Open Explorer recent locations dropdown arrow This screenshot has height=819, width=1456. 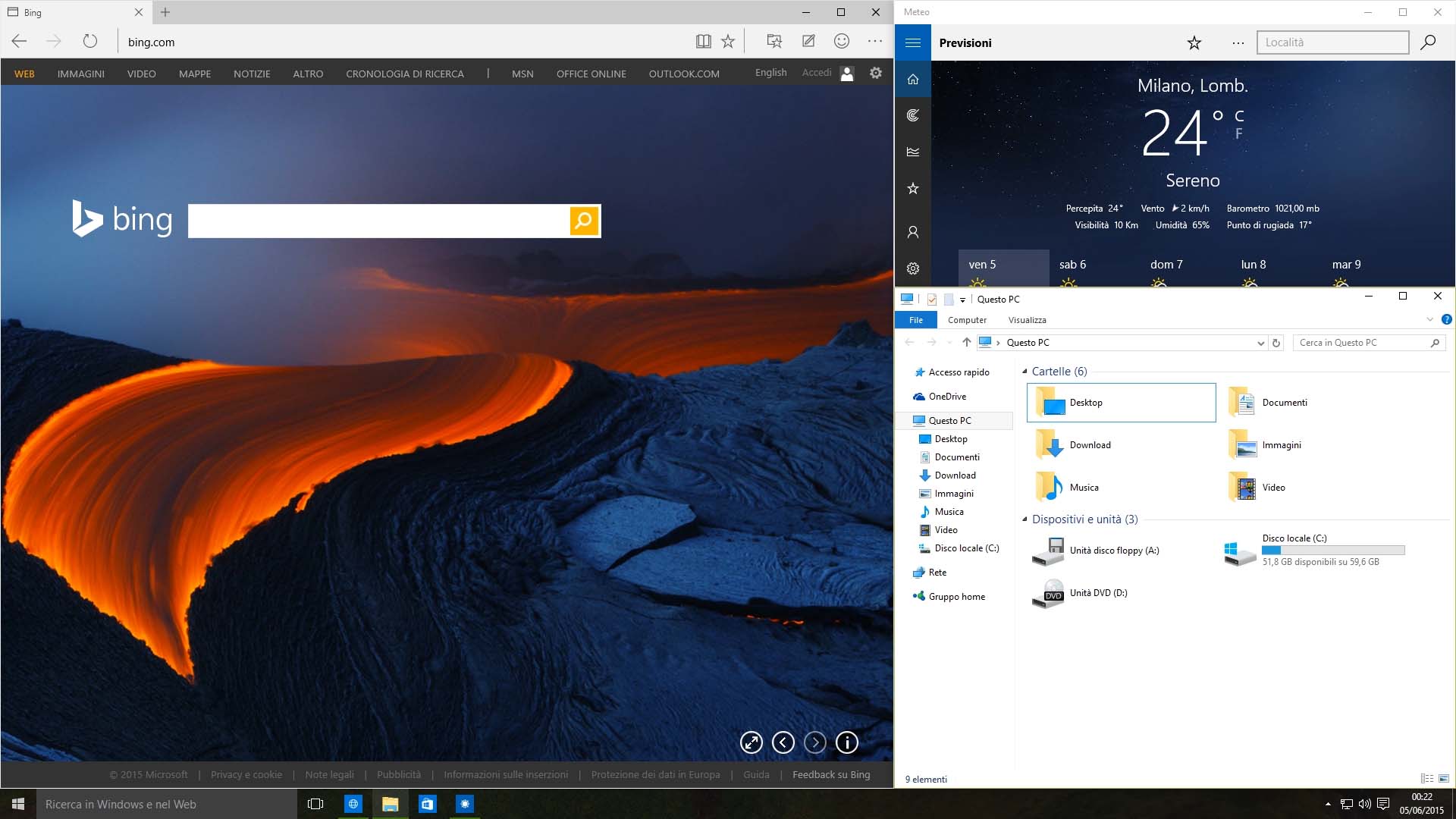[949, 343]
